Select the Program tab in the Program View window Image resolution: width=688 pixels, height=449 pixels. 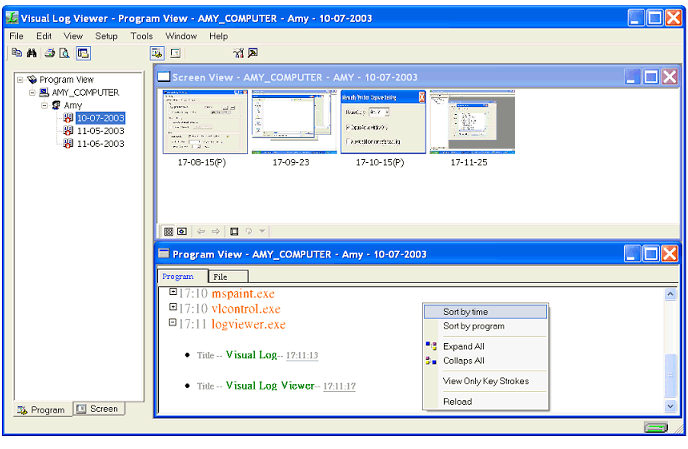pos(182,276)
